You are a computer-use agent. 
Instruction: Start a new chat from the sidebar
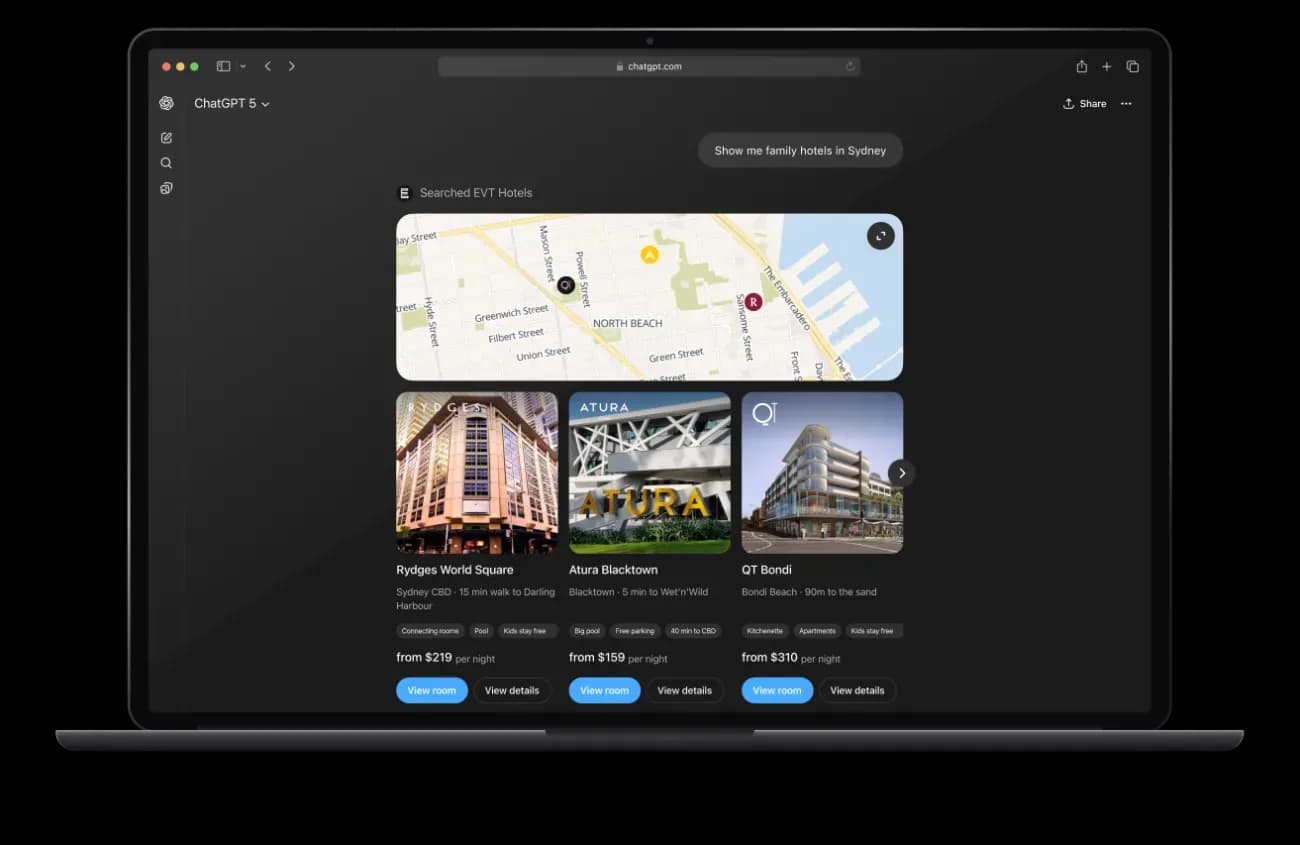(166, 138)
